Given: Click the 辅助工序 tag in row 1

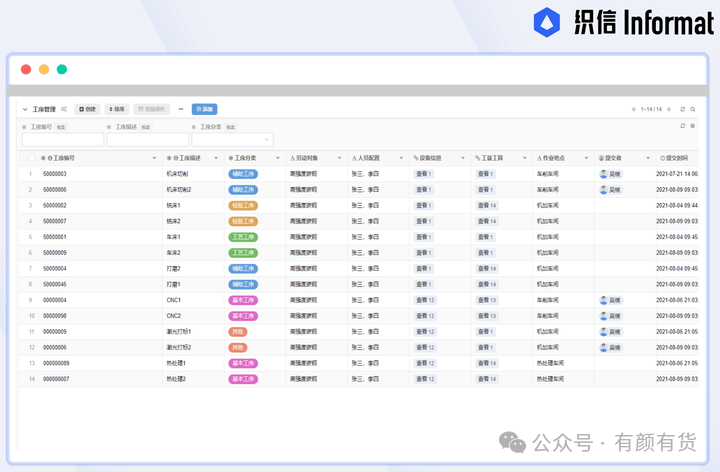Looking at the screenshot, I should [244, 174].
